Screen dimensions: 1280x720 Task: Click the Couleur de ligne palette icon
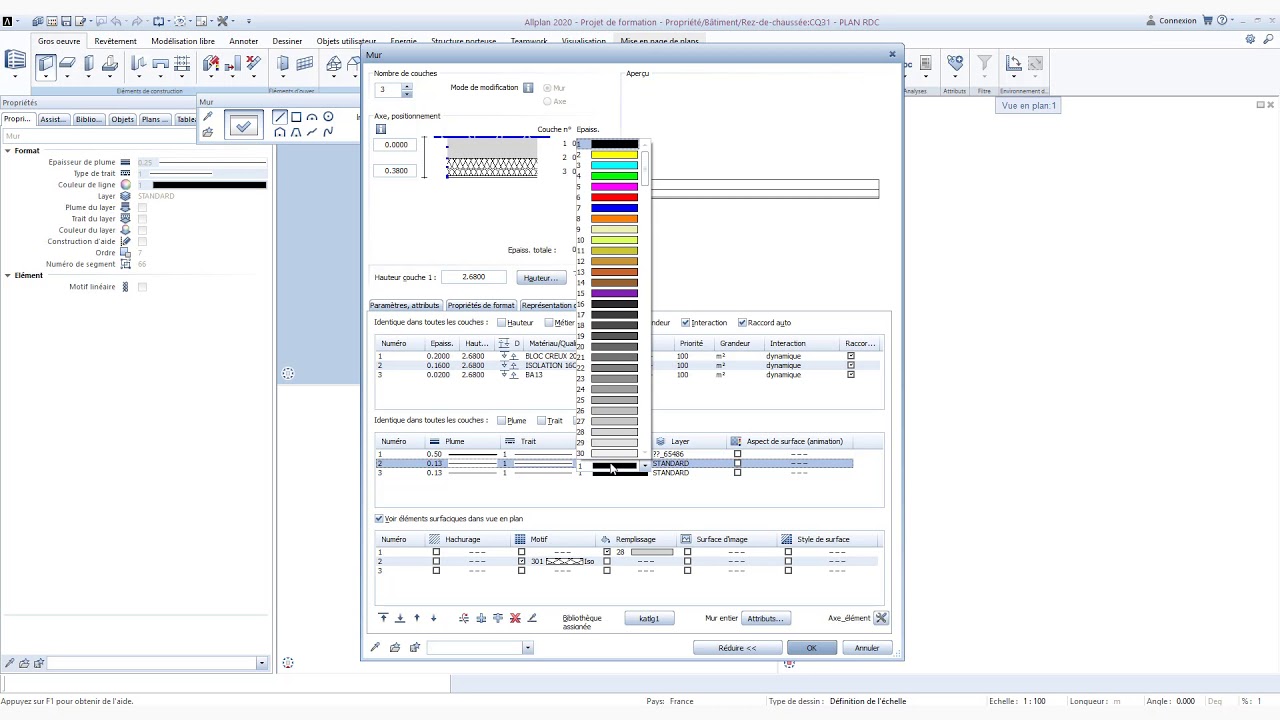click(125, 185)
